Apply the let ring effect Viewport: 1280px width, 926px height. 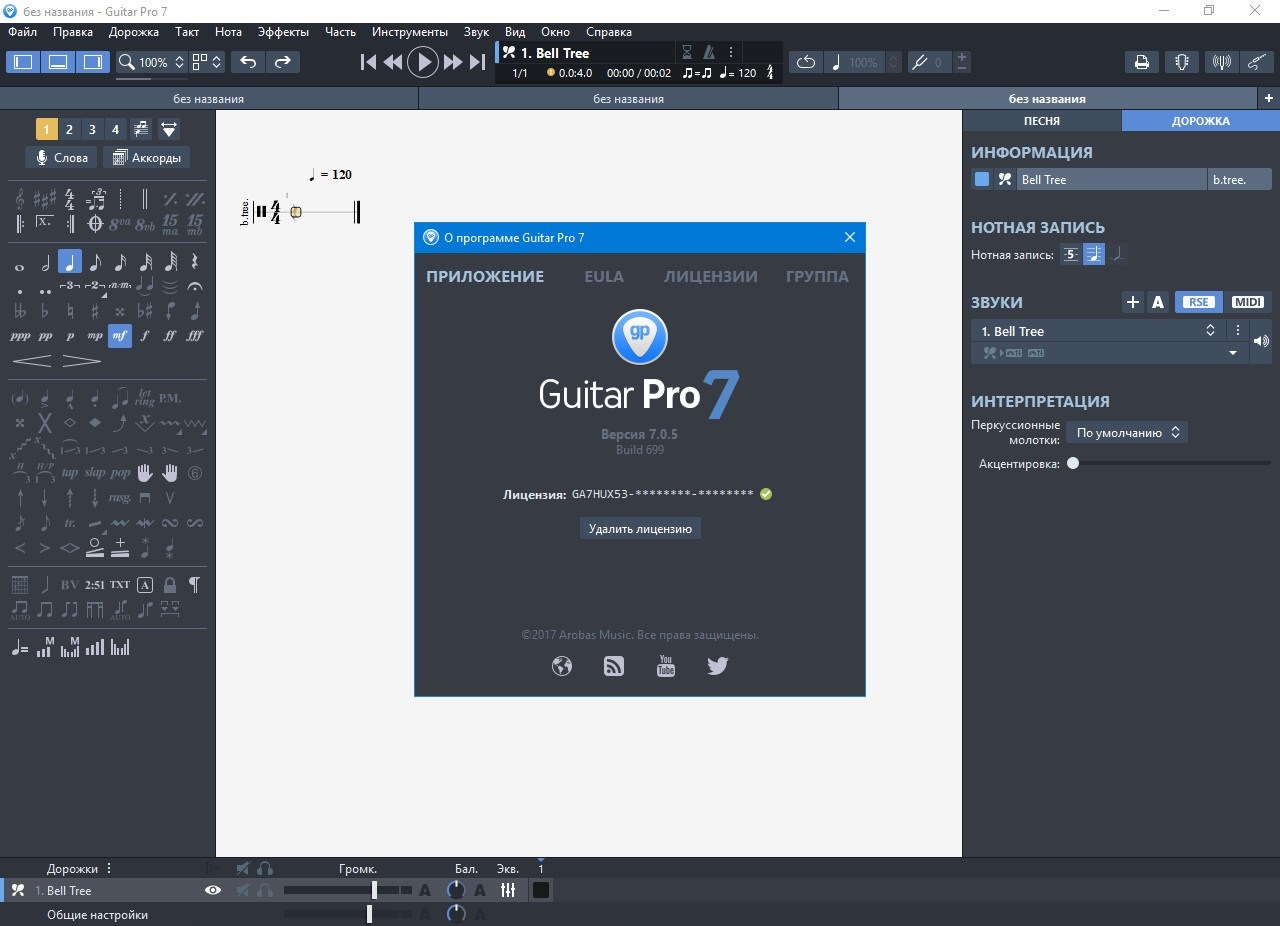click(x=145, y=398)
